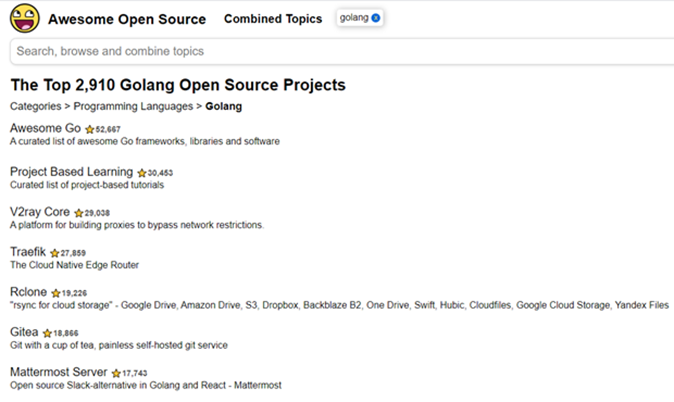
Task: Click the 17,743 star count
Action: tap(135, 373)
